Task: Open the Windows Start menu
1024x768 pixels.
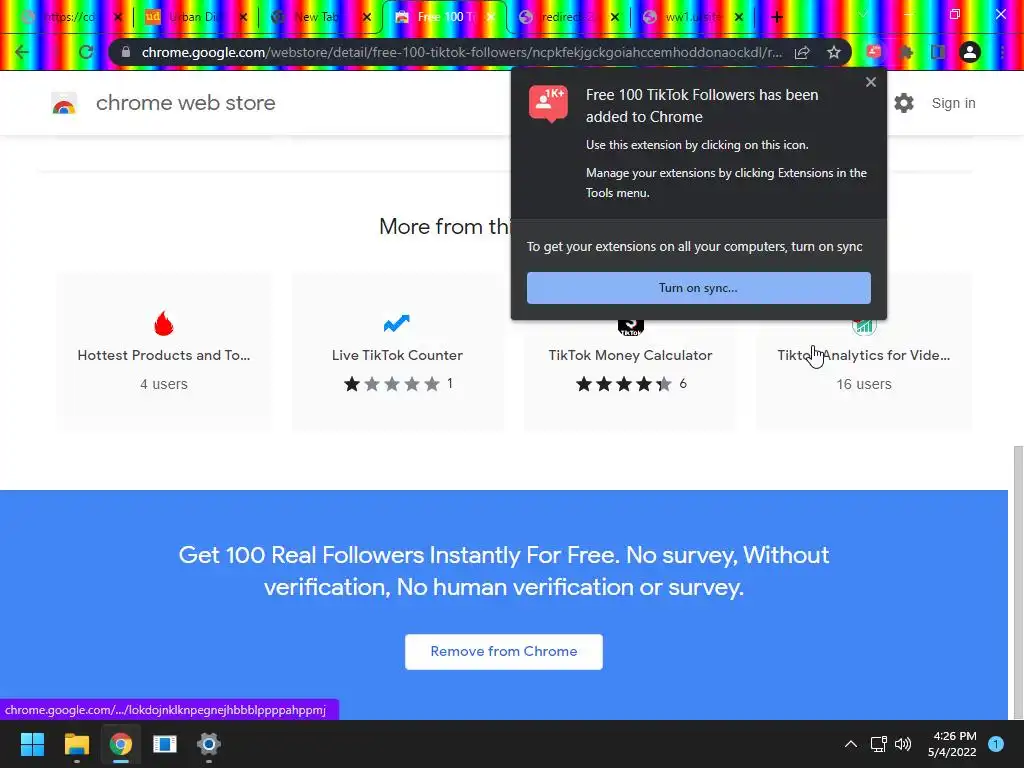Action: [32, 744]
